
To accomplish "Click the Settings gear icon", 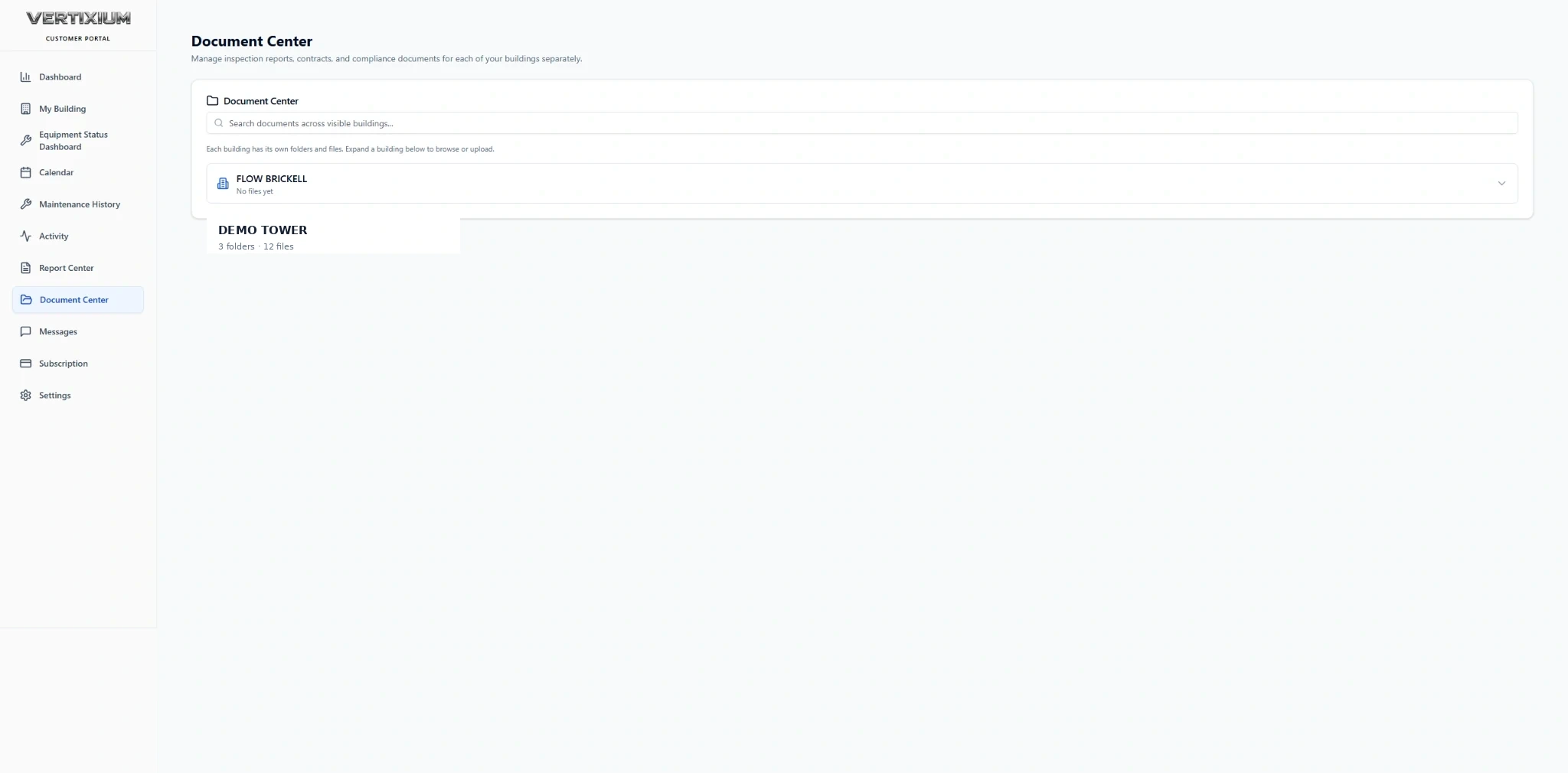I will (25, 396).
